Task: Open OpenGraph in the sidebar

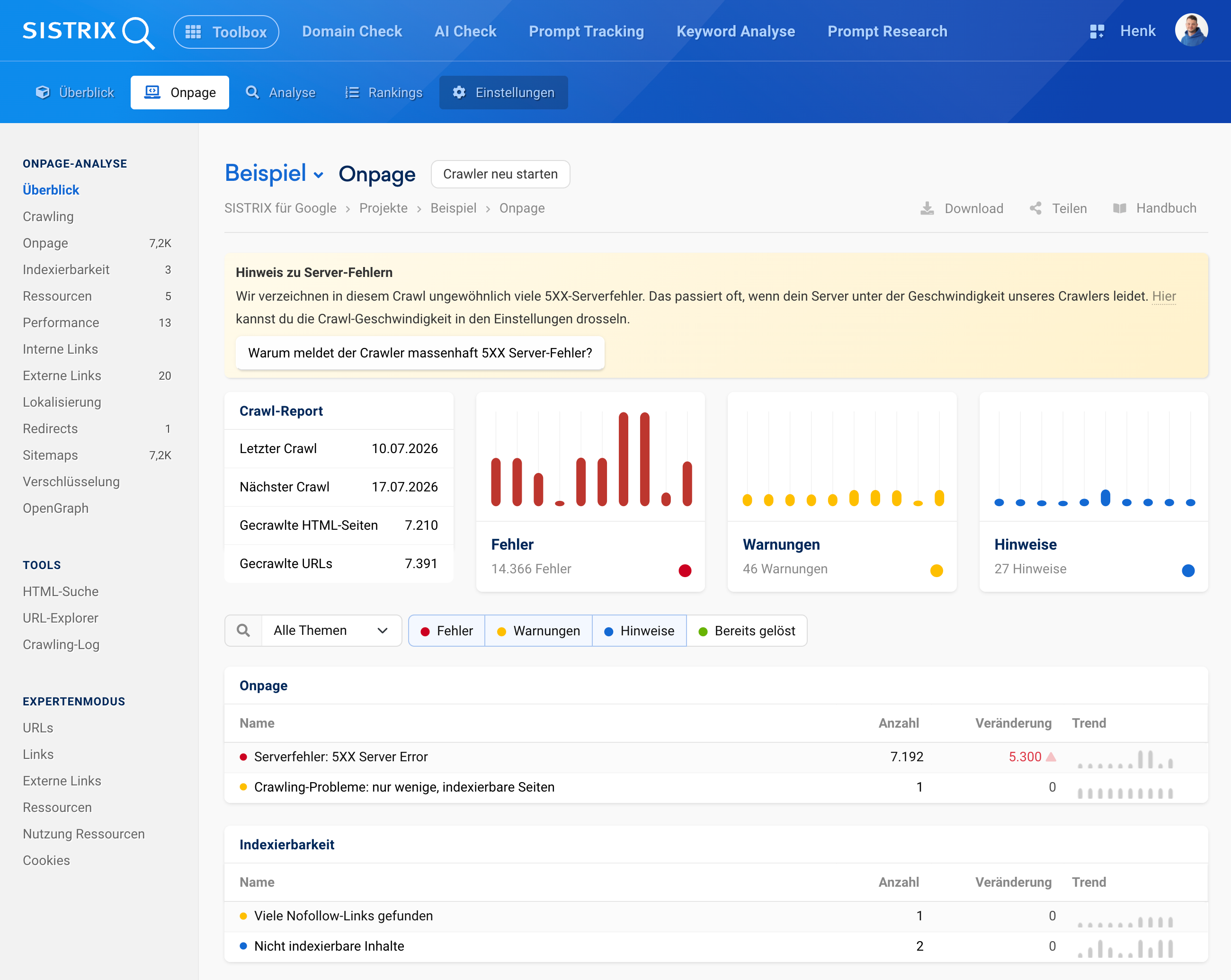Action: pos(55,508)
